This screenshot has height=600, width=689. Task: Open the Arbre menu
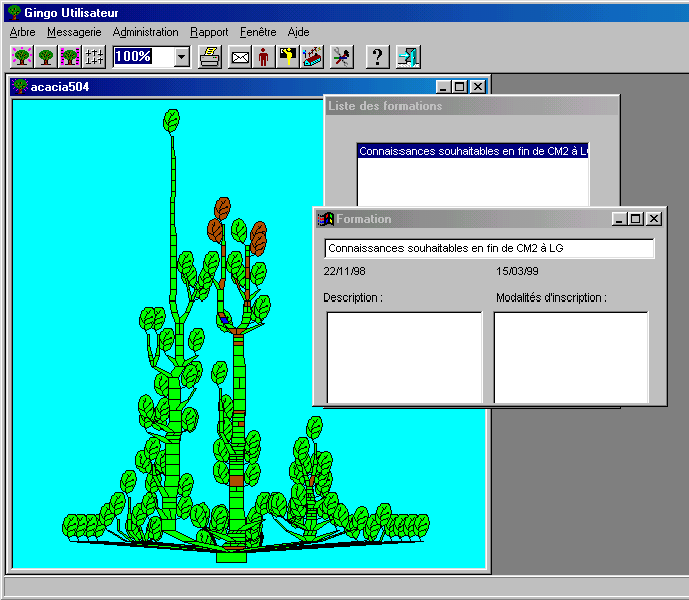point(22,32)
